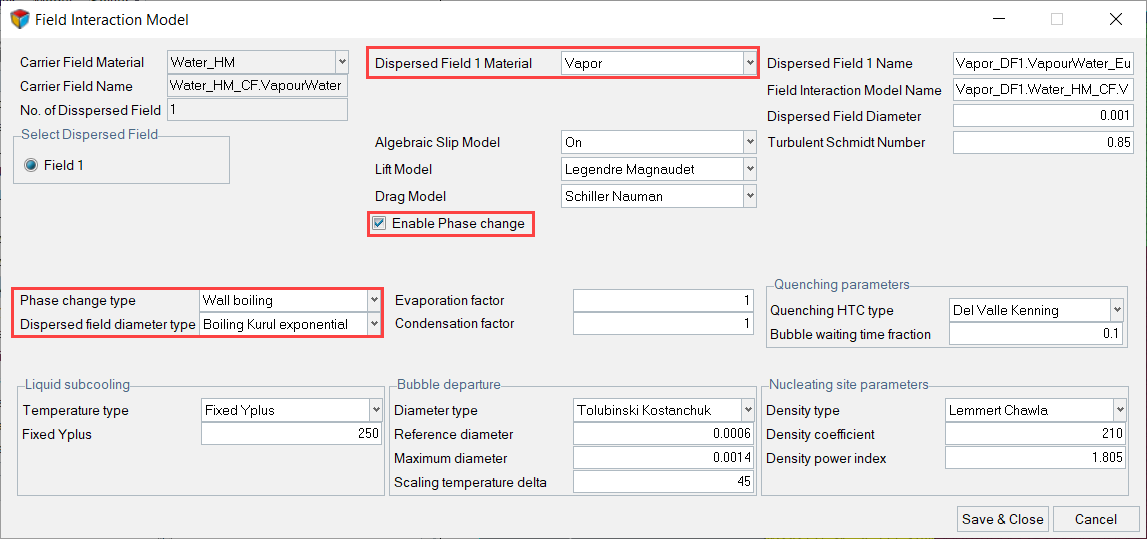Close the Field Interaction Model dialog
The width and height of the screenshot is (1147, 539).
pos(1115,19)
